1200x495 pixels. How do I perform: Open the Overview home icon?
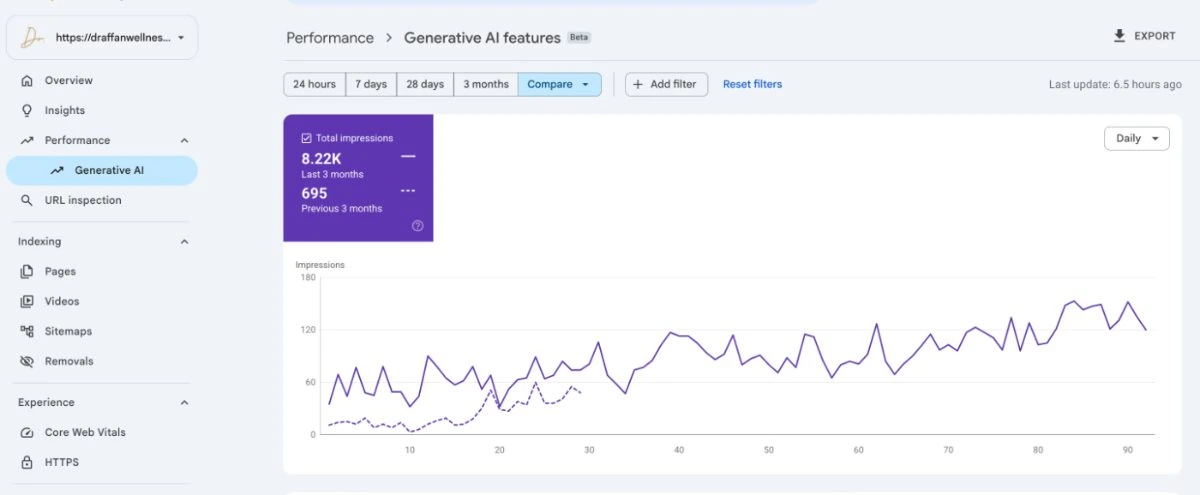tap(27, 81)
